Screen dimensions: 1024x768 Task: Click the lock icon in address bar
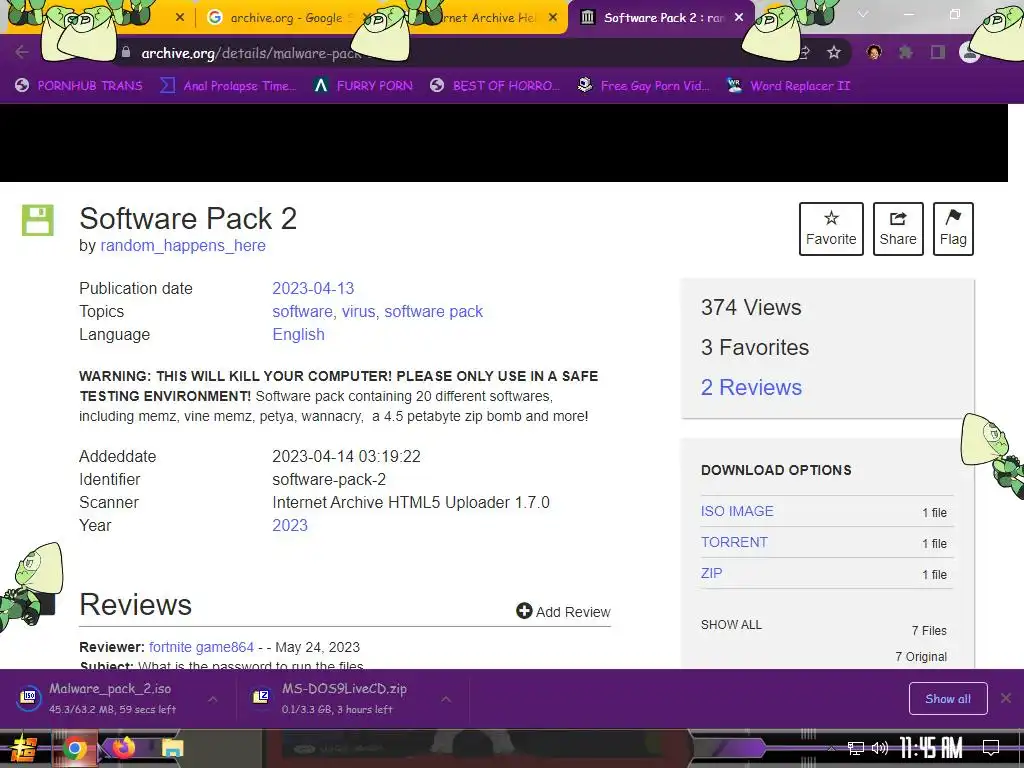pyautogui.click(x=126, y=52)
